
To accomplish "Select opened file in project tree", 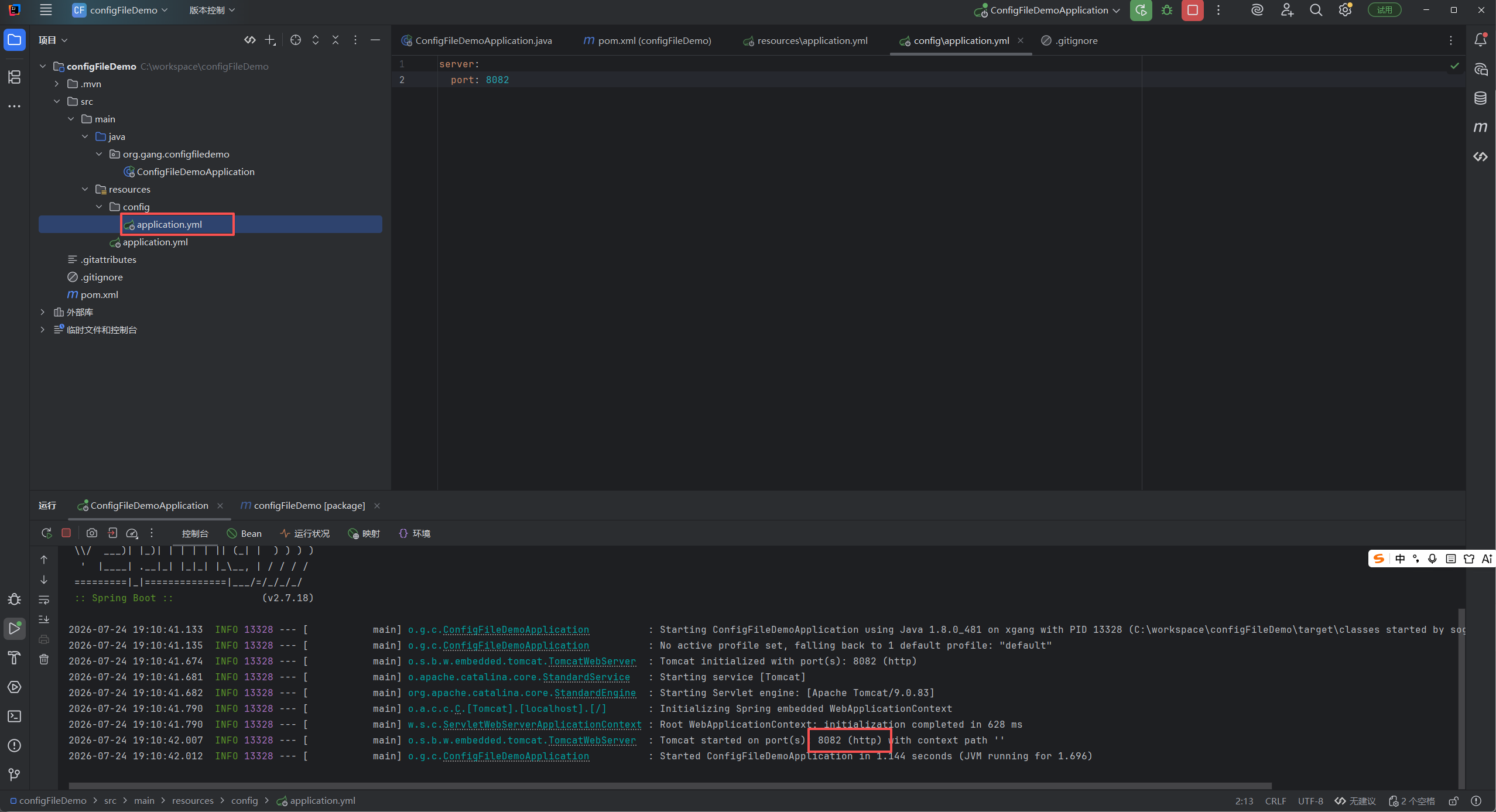I will point(296,40).
